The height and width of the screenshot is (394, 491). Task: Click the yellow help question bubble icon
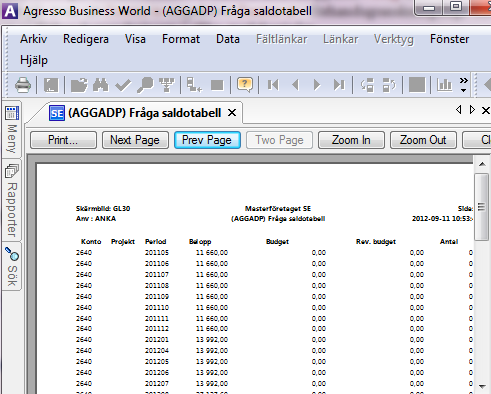[245, 85]
